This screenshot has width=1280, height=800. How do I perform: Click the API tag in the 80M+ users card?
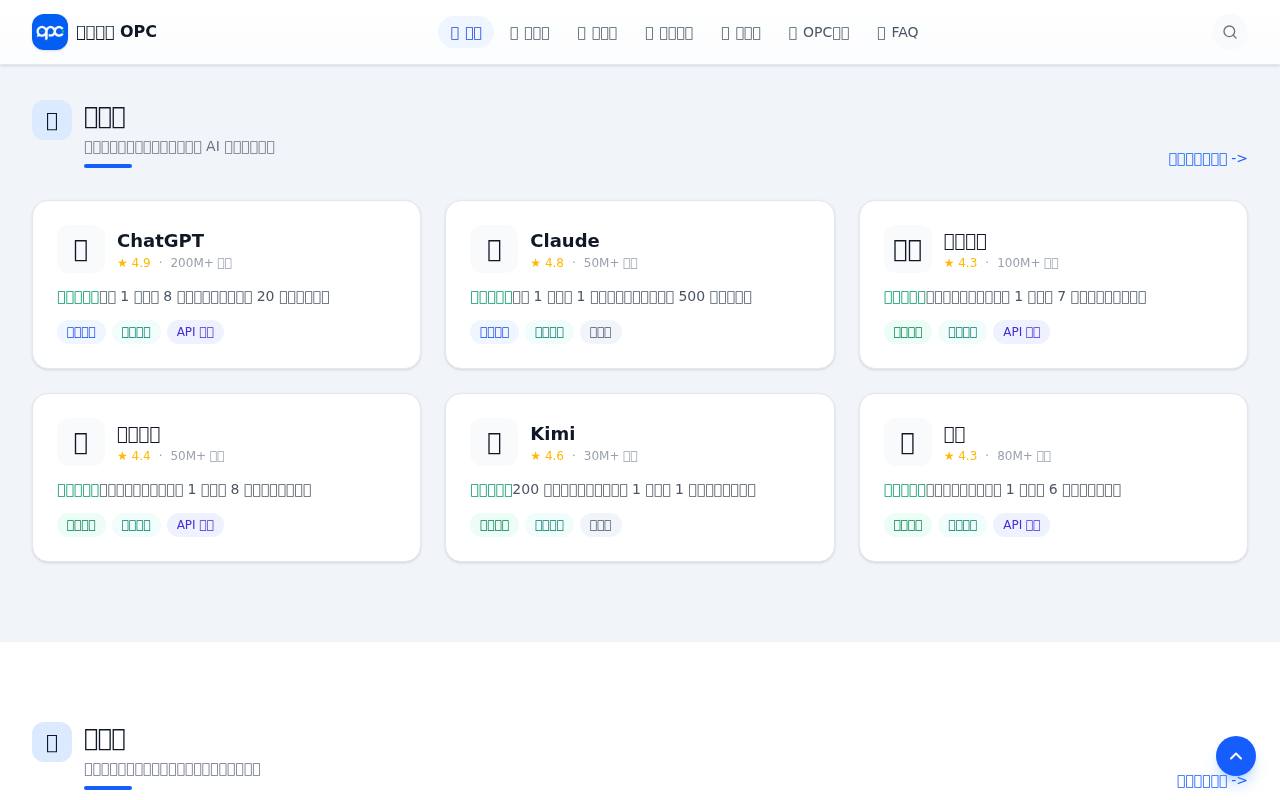(x=1021, y=525)
